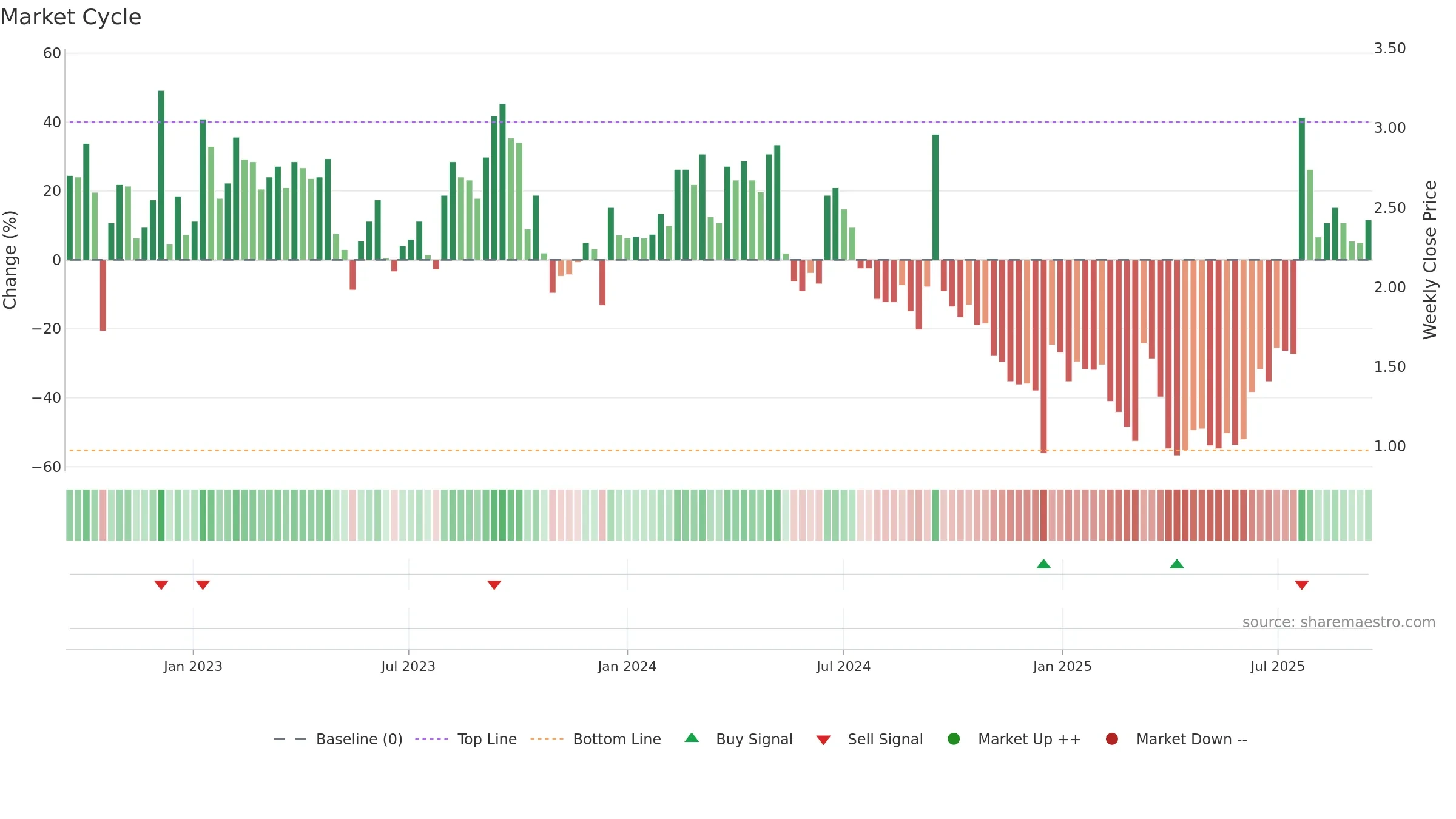Click the Sell Signal marker just after Jan 2023

pyautogui.click(x=203, y=585)
